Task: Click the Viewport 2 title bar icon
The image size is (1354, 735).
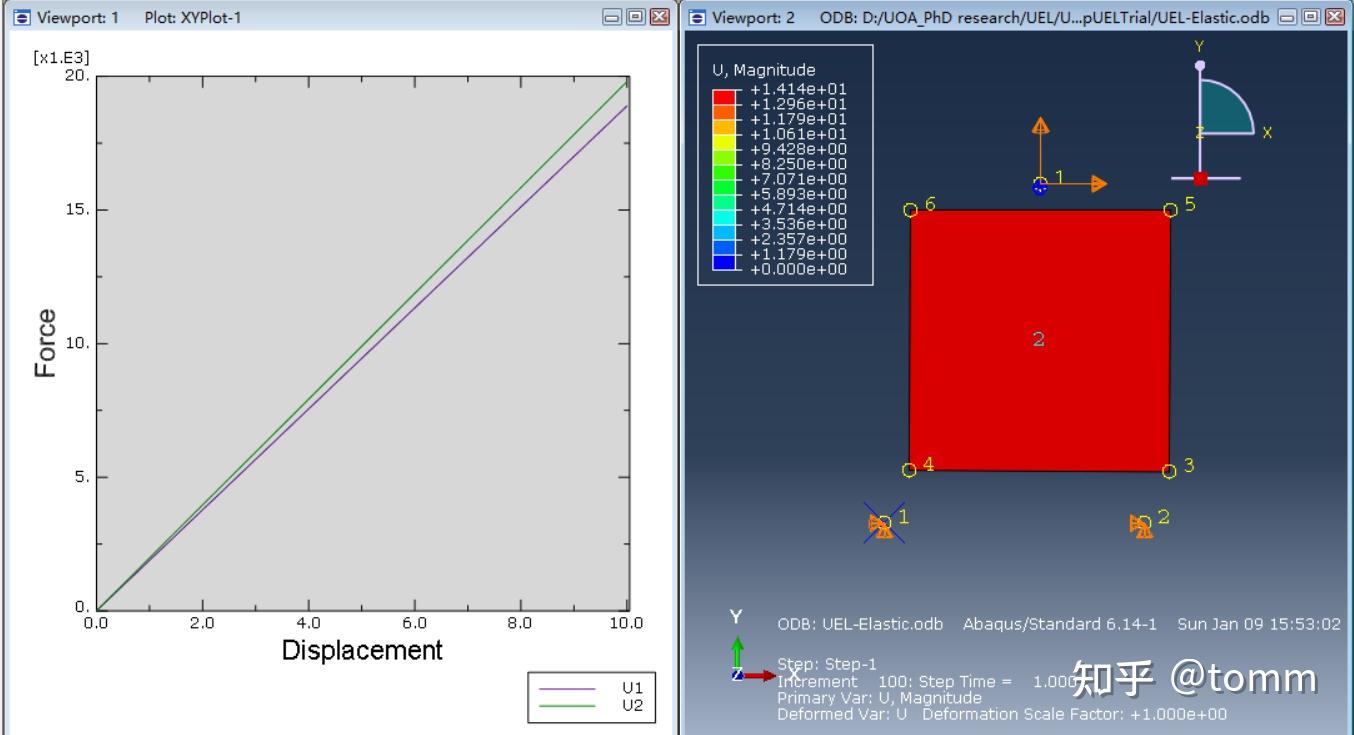Action: [x=697, y=15]
